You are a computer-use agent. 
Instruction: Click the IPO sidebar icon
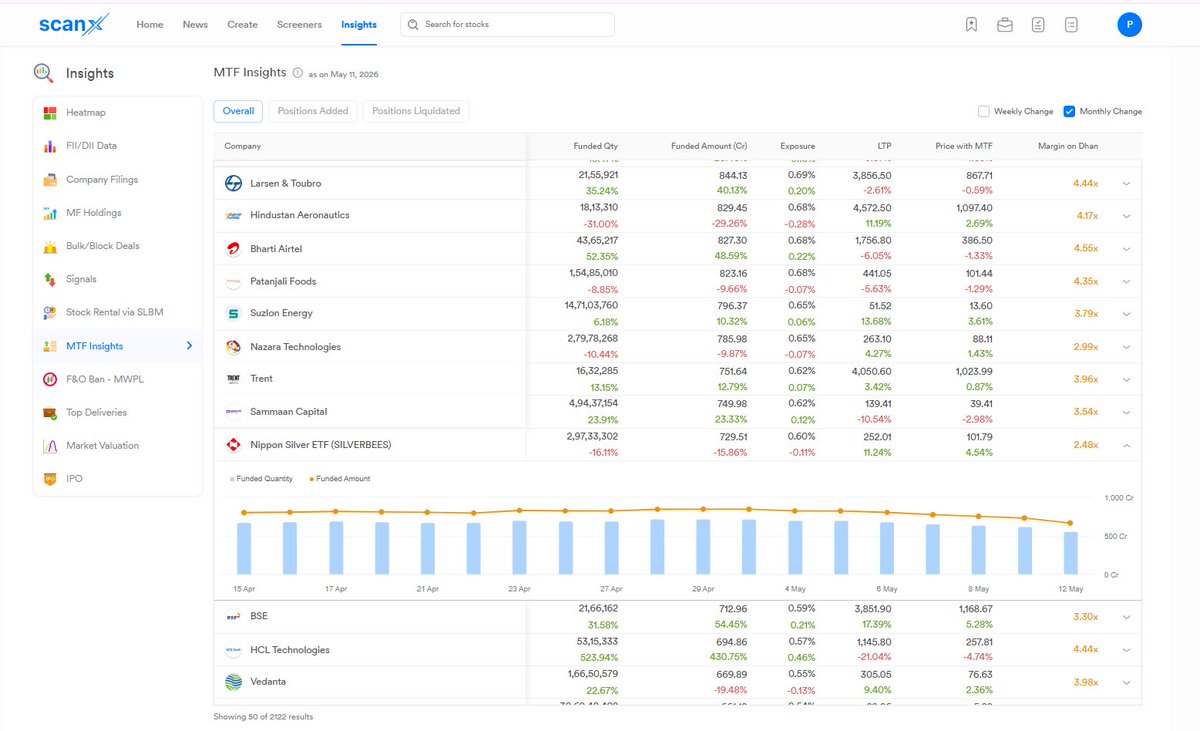[50, 479]
